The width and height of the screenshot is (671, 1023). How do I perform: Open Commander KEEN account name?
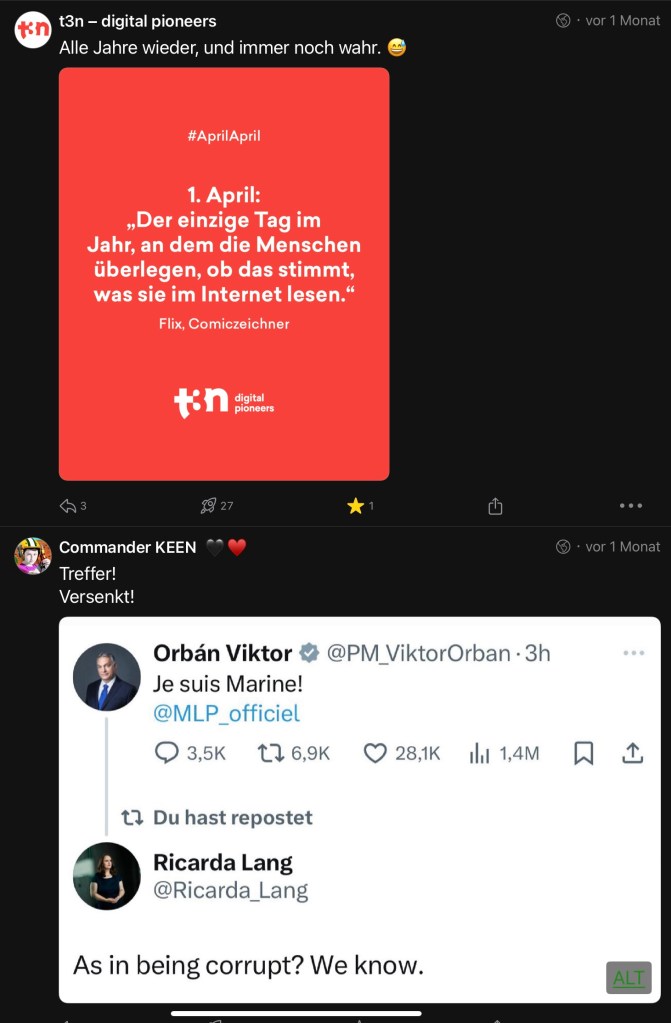[128, 547]
